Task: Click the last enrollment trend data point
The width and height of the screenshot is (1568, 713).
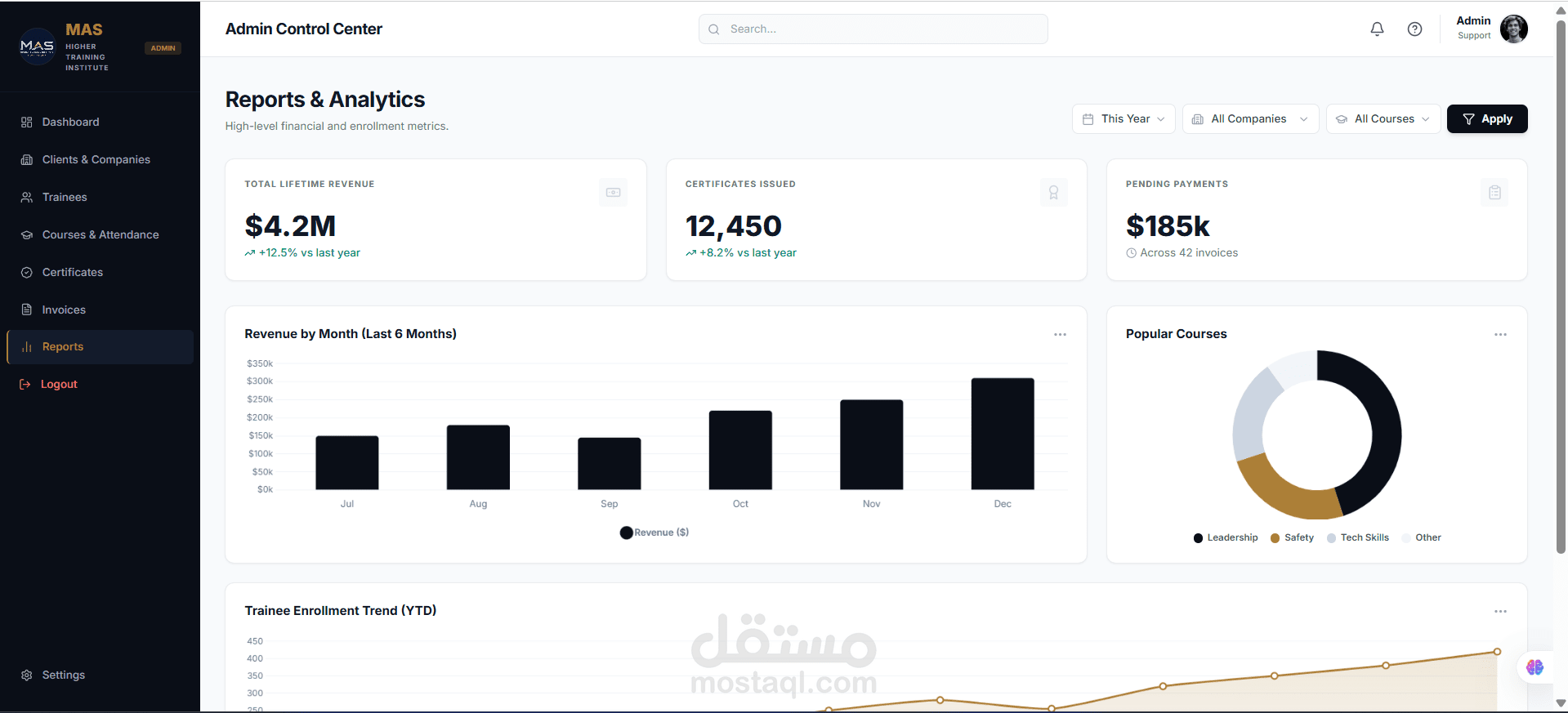Action: pos(1497,652)
